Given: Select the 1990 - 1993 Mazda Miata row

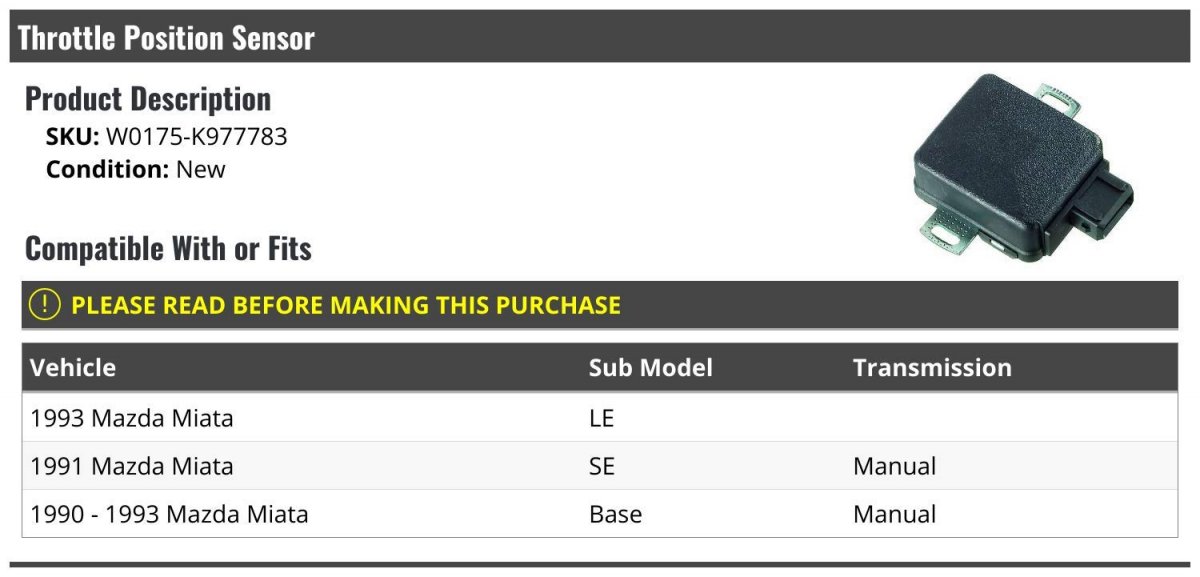Looking at the screenshot, I should point(600,514).
